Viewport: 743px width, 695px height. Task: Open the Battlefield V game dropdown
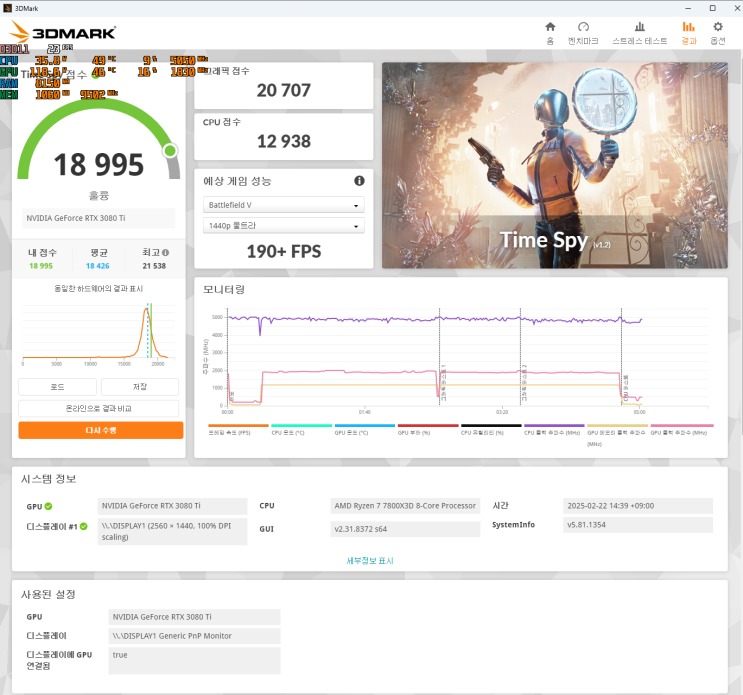tap(284, 205)
